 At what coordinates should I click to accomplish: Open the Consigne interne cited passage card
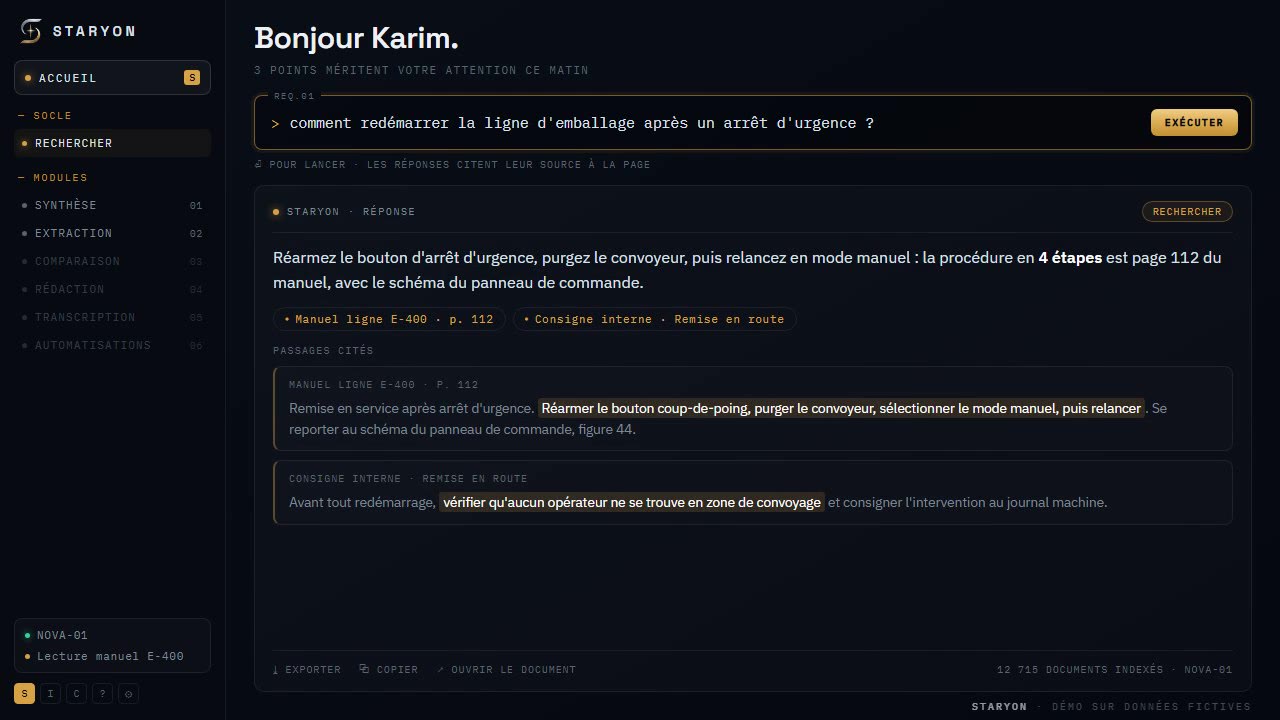[753, 492]
